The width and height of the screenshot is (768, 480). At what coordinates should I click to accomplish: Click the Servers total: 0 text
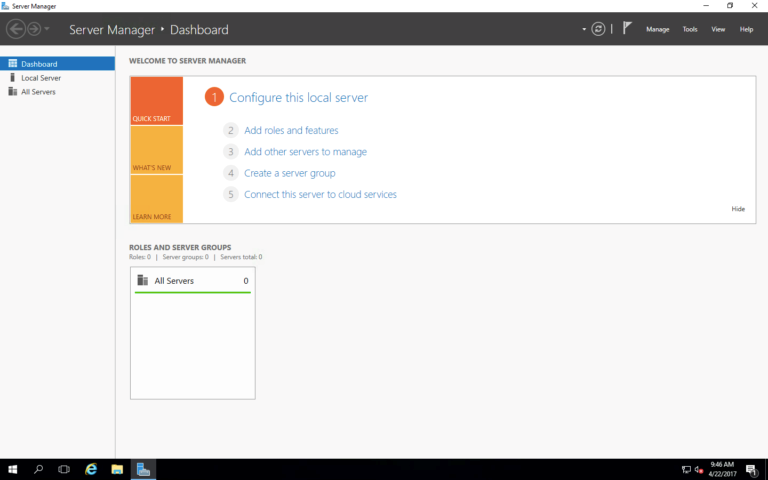[x=241, y=257]
